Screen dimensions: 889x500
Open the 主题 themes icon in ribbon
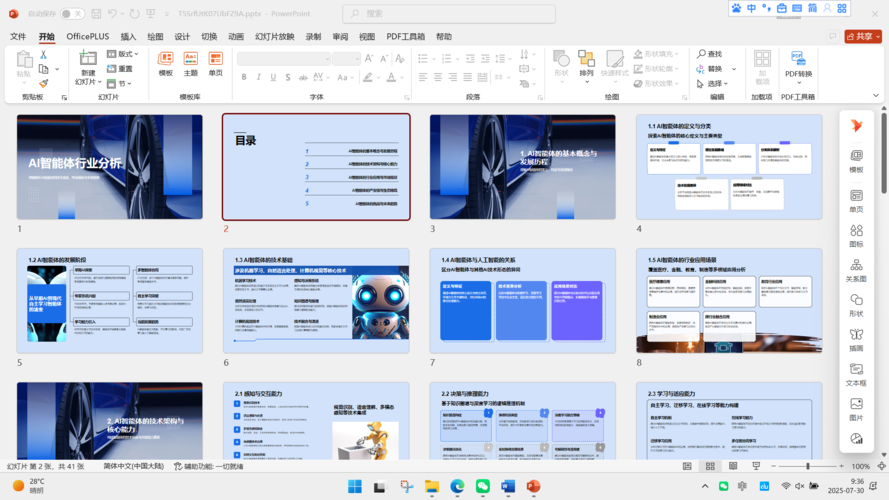click(x=190, y=63)
